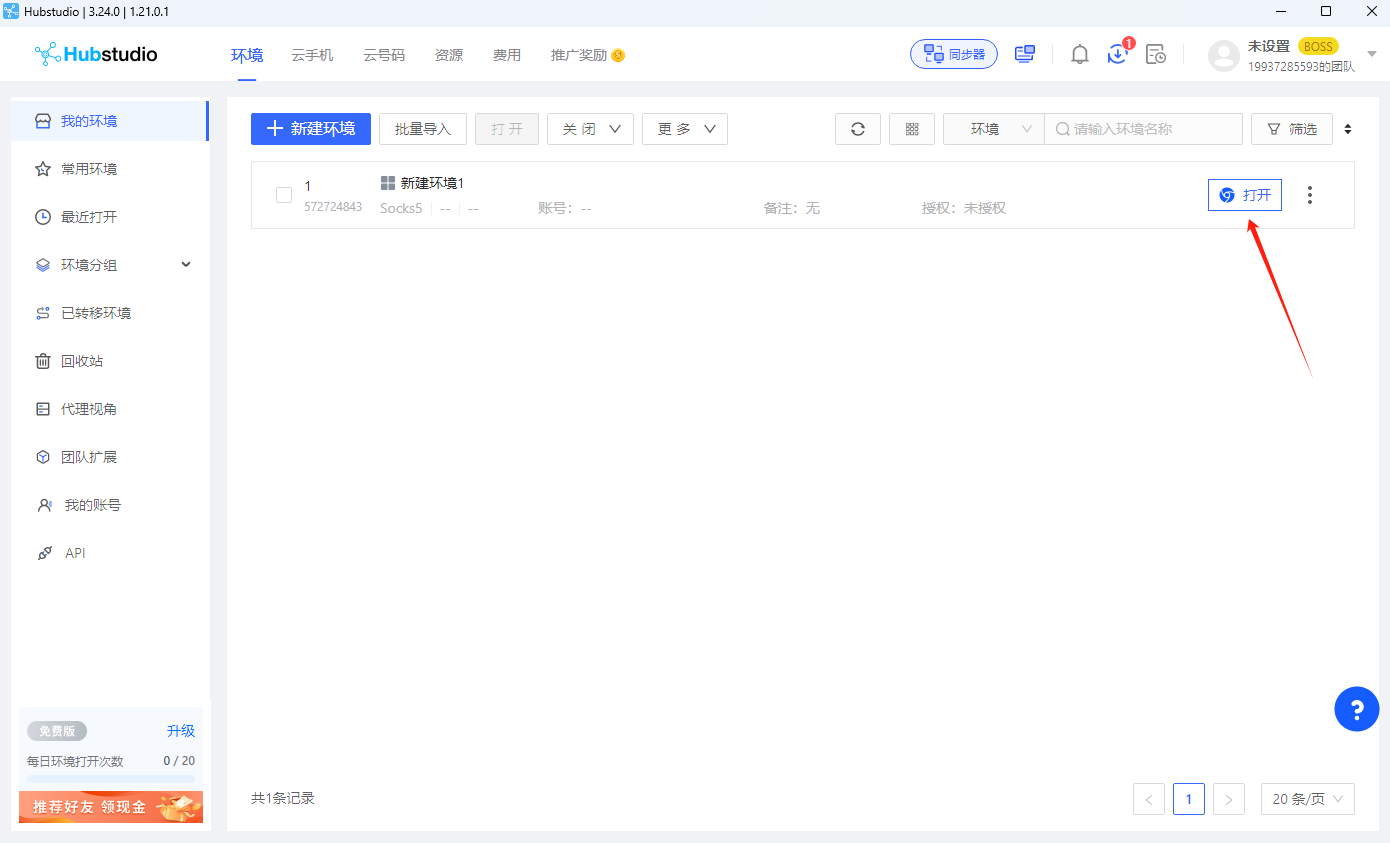The width and height of the screenshot is (1390, 843).
Task: Click the 环境分组 layers icon
Action: click(x=43, y=265)
